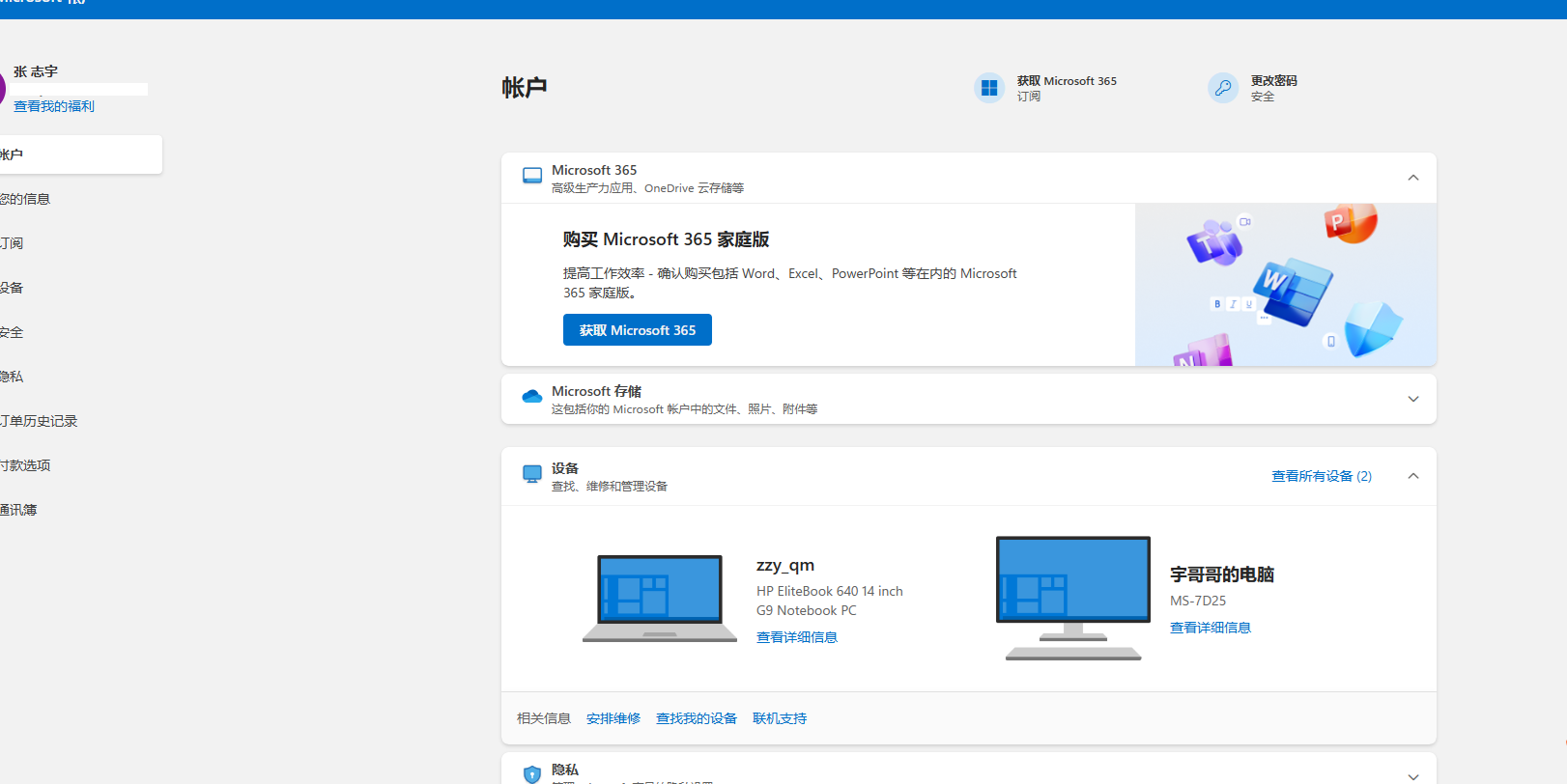
Task: Click the OneDrive cloud icon in storage card
Action: [x=532, y=397]
